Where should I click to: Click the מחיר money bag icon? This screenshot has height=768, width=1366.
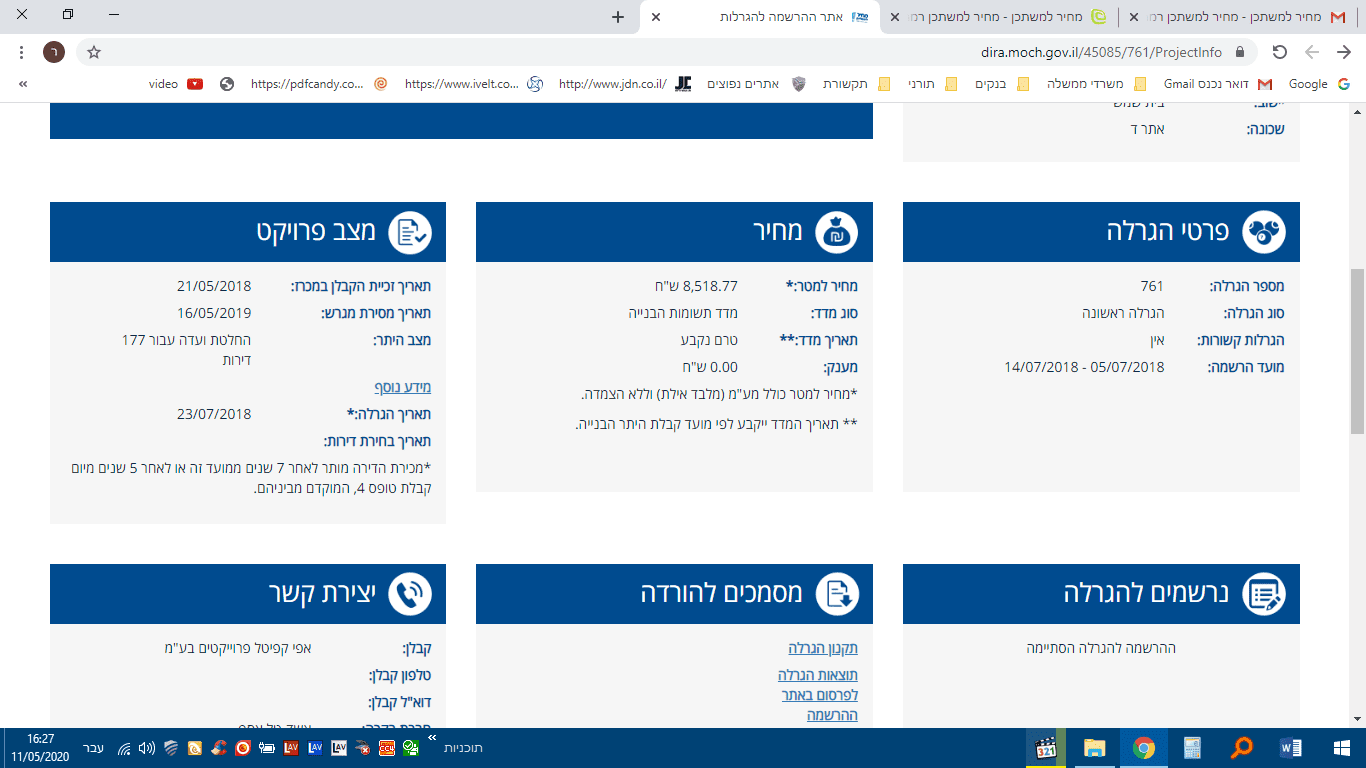tap(837, 232)
